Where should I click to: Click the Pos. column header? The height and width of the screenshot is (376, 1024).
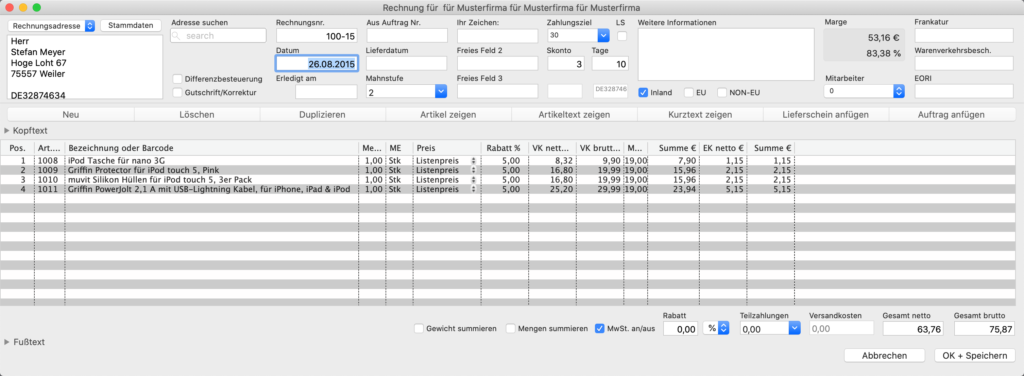tap(17, 148)
